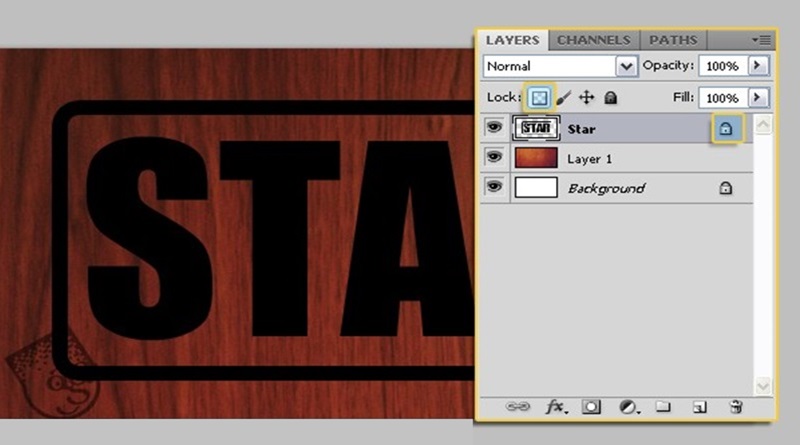800x445 pixels.
Task: Click the Background layer lock icon
Action: 726,188
